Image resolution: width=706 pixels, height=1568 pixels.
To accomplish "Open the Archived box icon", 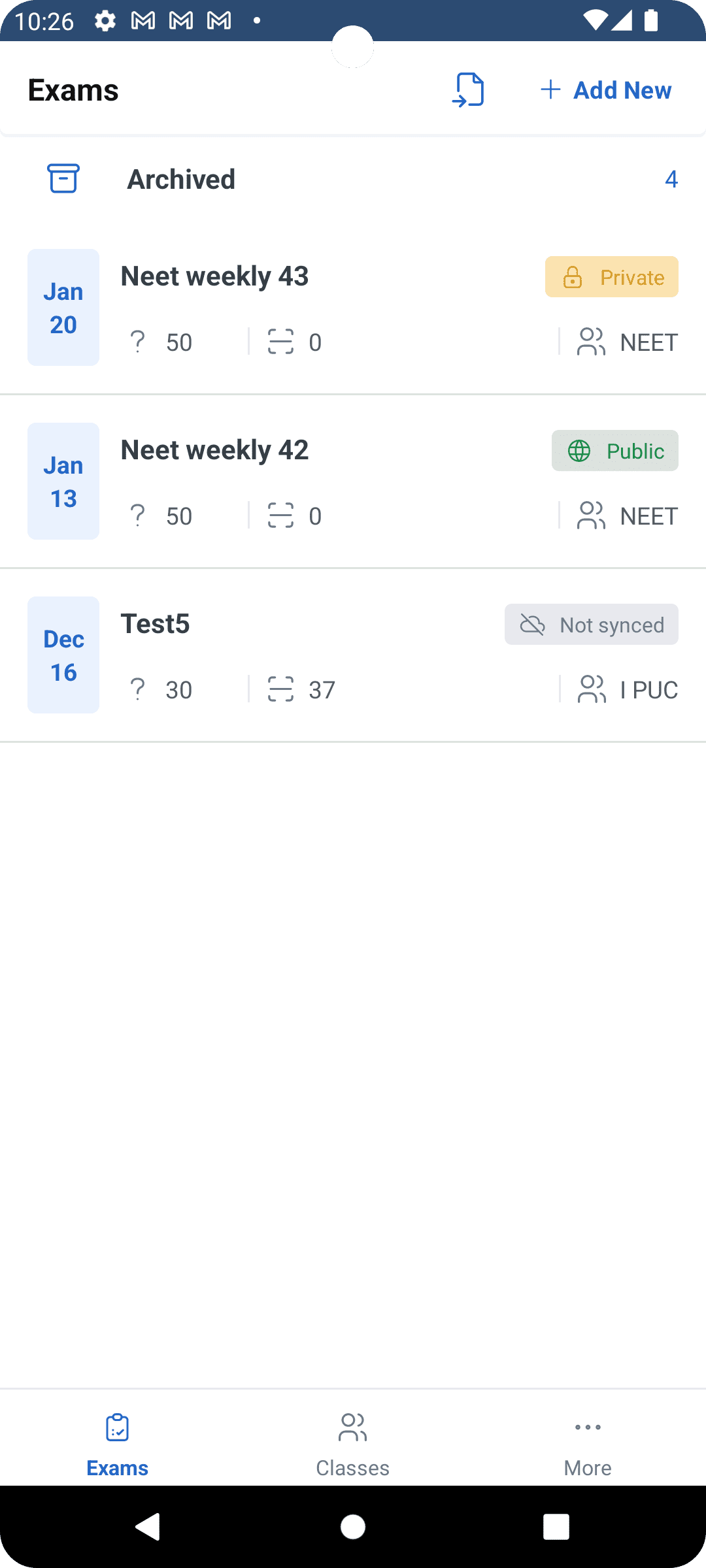I will point(63,178).
